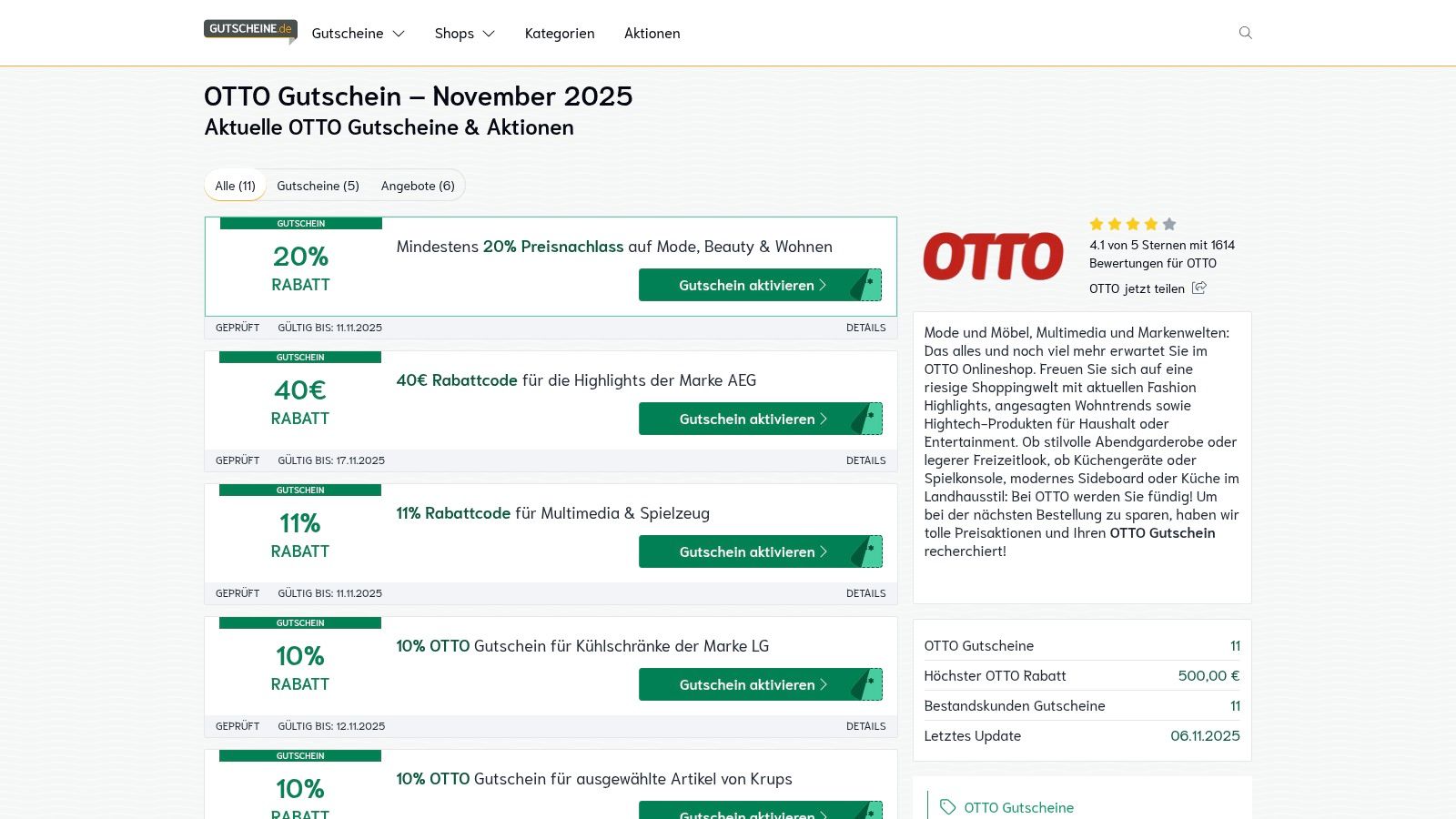The image size is (1456, 819).
Task: Switch to the Angebote (6) tab
Action: click(418, 185)
